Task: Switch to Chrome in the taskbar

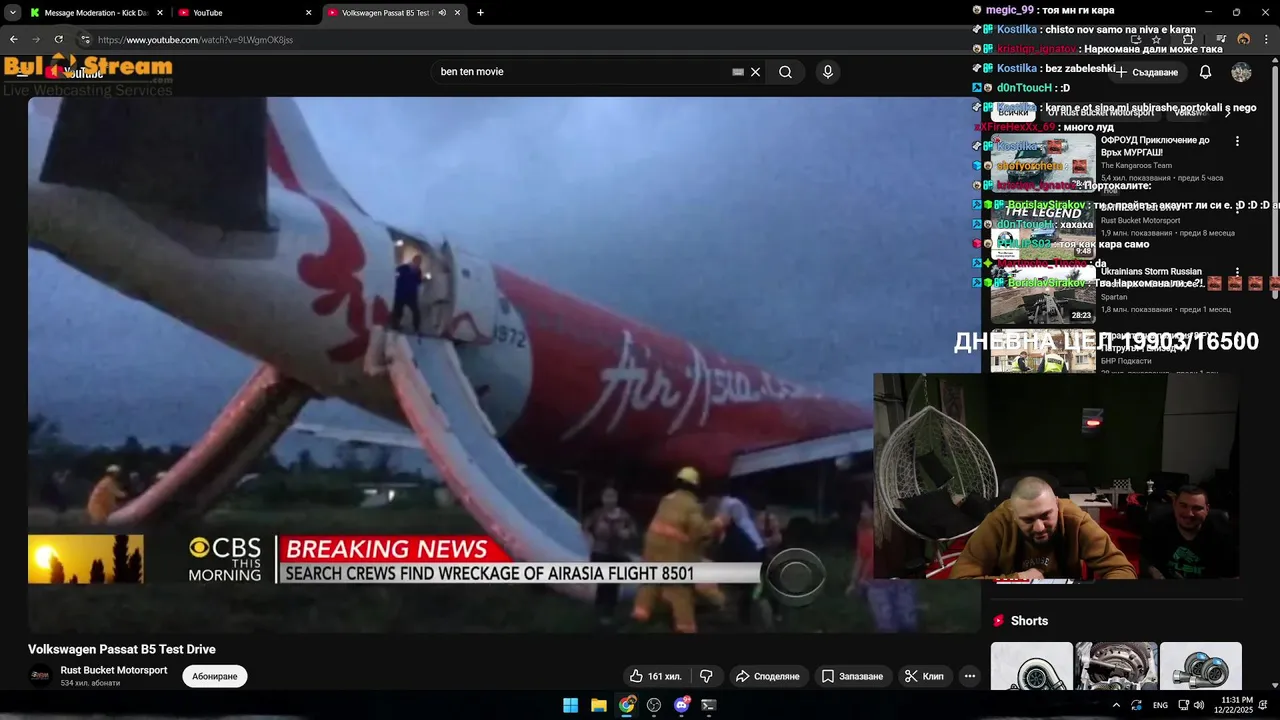Action: coord(626,705)
